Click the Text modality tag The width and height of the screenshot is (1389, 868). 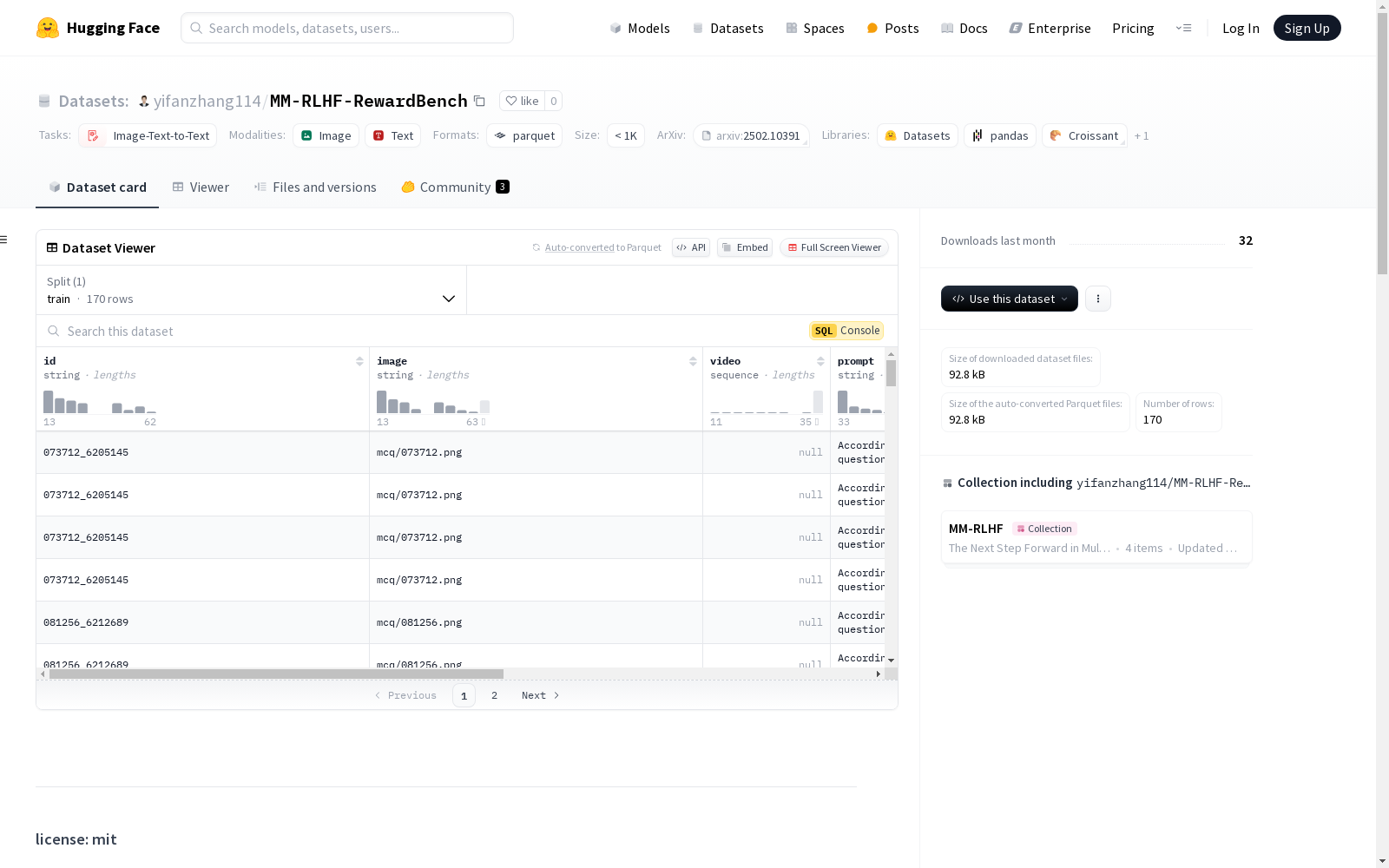[x=393, y=135]
